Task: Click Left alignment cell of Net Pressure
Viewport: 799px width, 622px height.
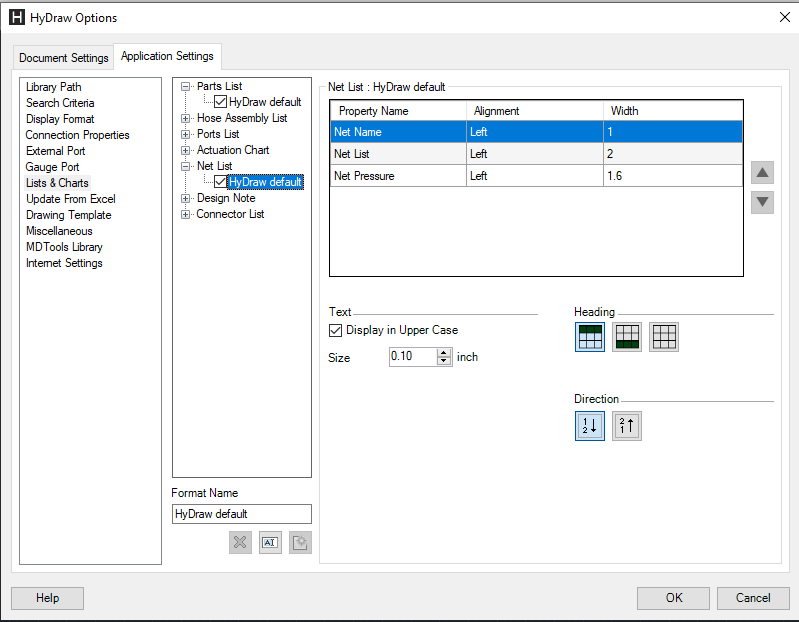Action: pos(535,176)
